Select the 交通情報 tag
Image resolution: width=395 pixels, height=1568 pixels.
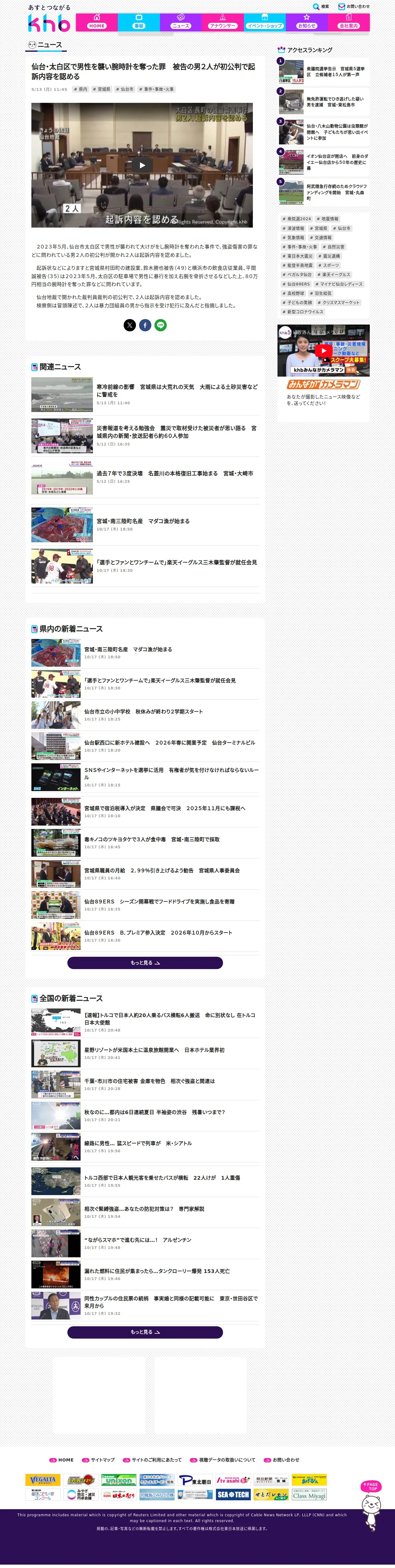321,237
